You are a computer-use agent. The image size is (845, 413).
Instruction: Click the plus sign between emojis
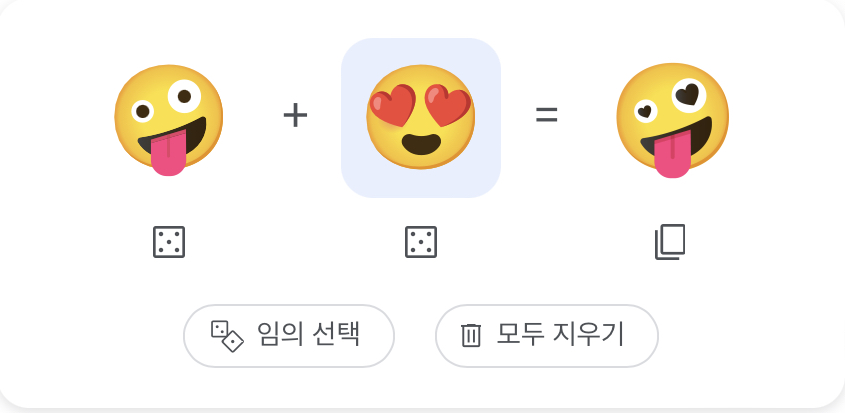point(295,116)
